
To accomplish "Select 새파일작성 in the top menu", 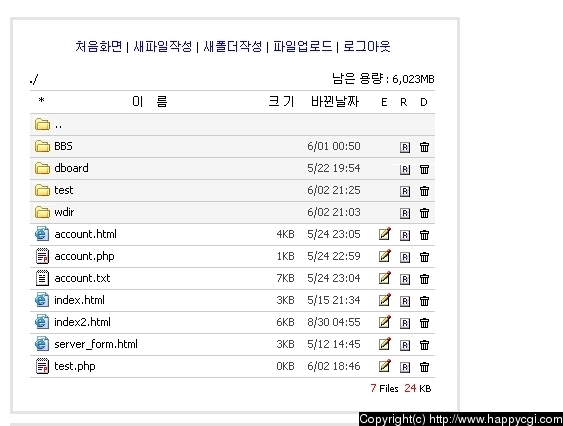I will coord(163,46).
